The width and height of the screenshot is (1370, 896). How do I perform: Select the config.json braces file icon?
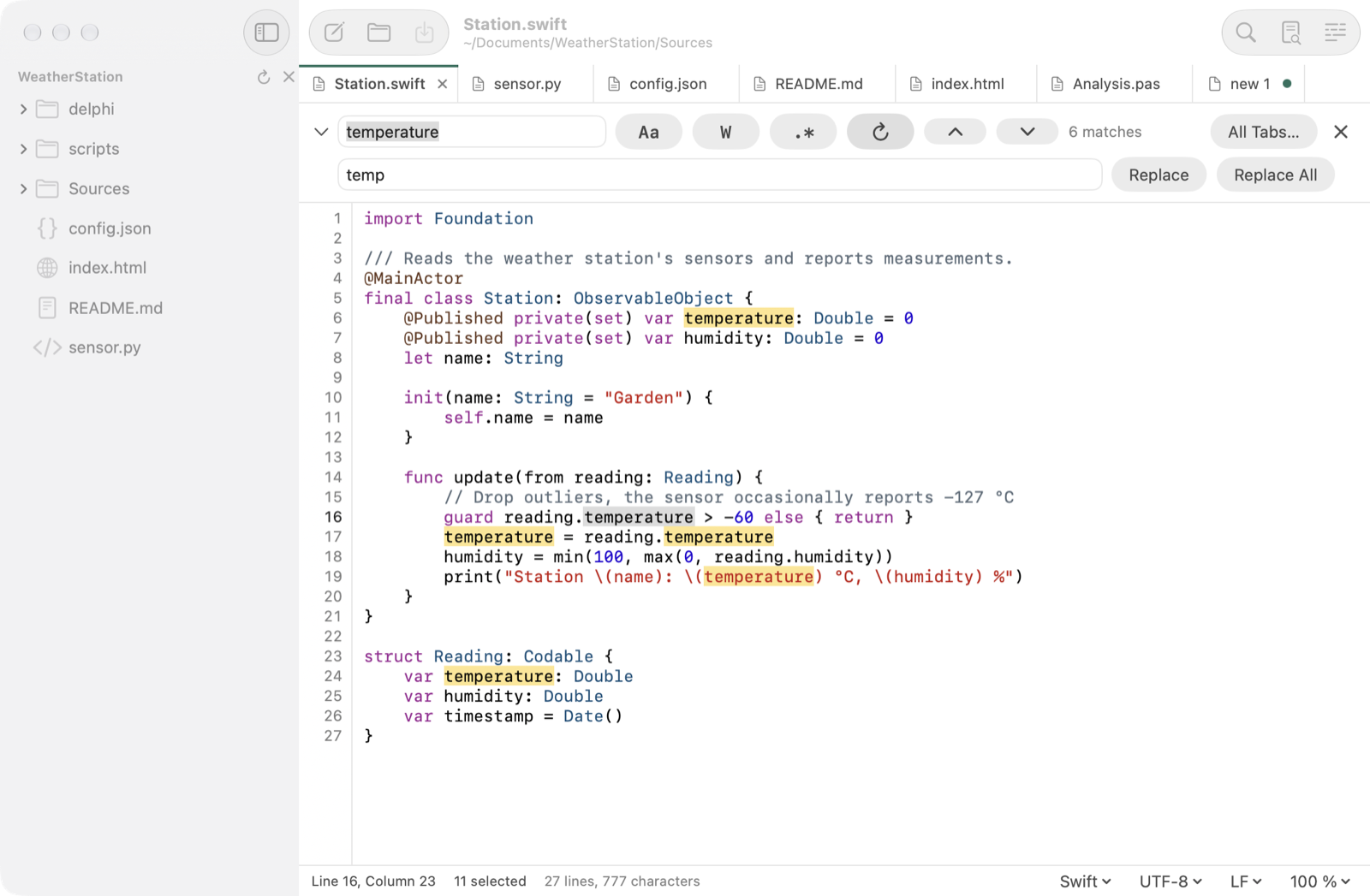(x=47, y=228)
